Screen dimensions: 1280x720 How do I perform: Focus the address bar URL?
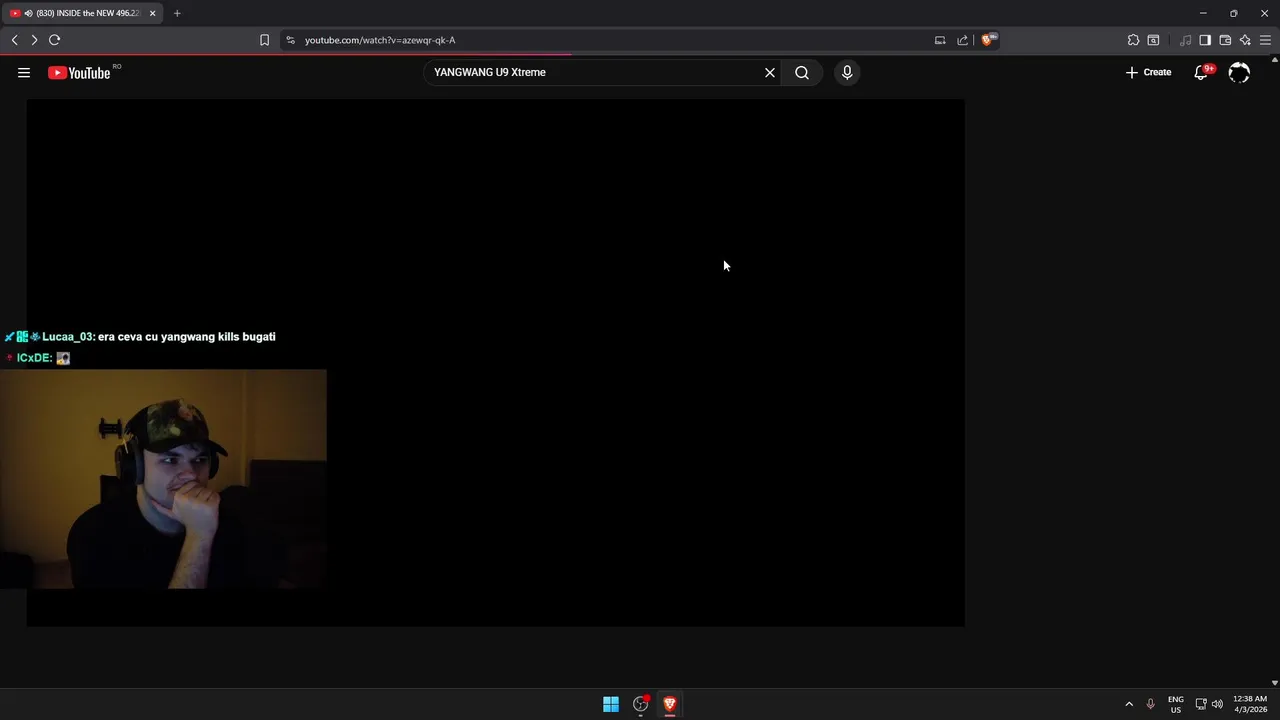380,40
